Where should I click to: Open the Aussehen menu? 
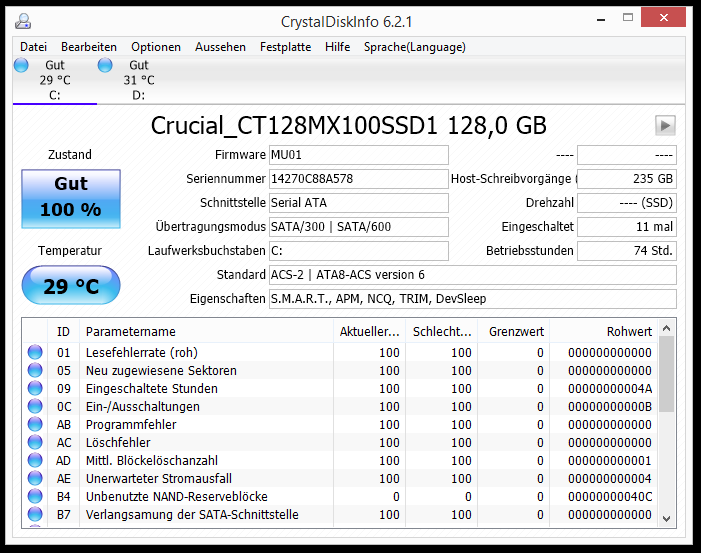220,47
